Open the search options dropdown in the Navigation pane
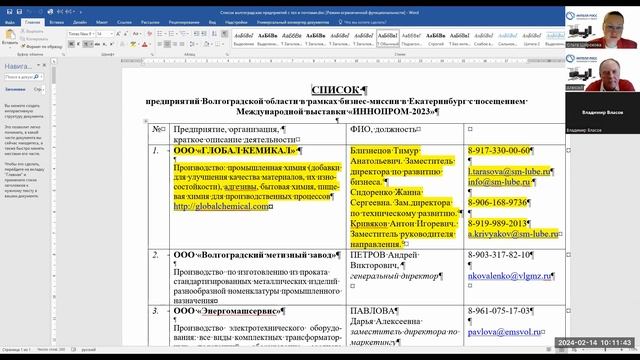Image resolution: width=640 pixels, height=360 pixels. [41, 77]
